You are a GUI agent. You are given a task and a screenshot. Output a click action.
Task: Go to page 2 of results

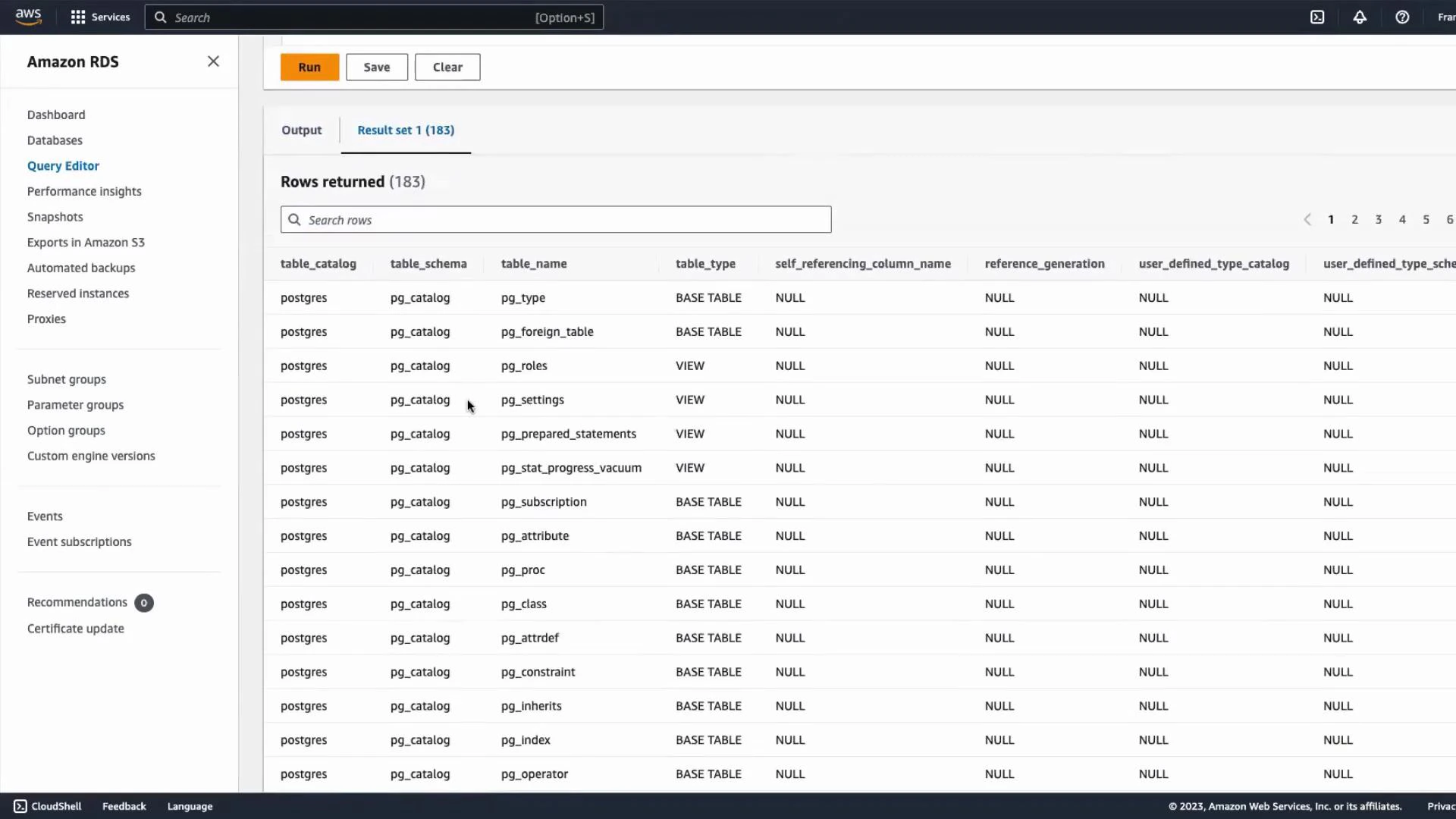[1355, 219]
